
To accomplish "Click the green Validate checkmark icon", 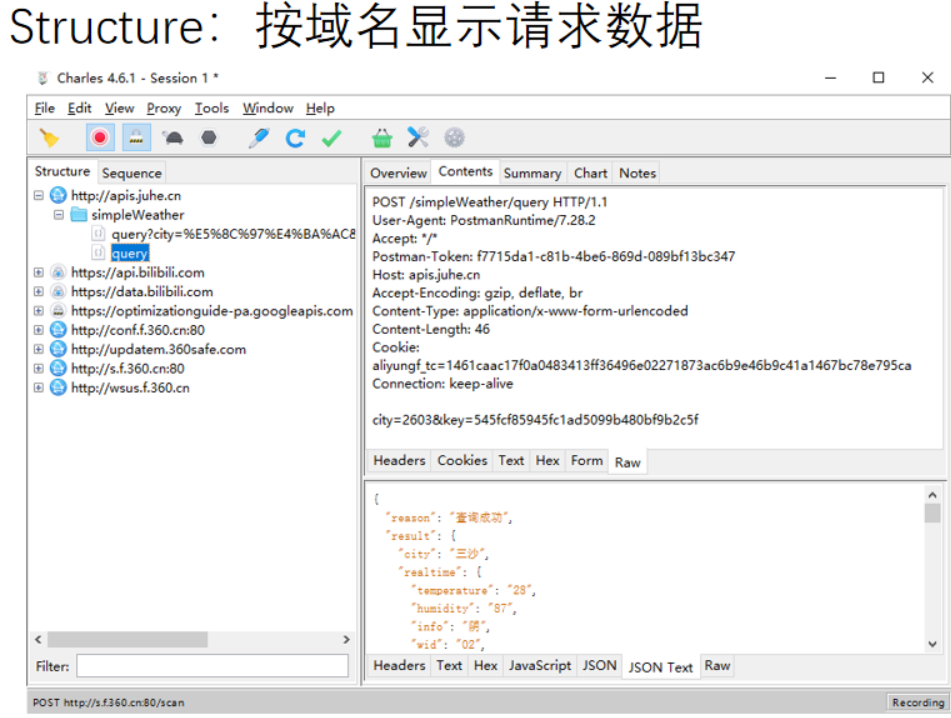I will coord(332,138).
